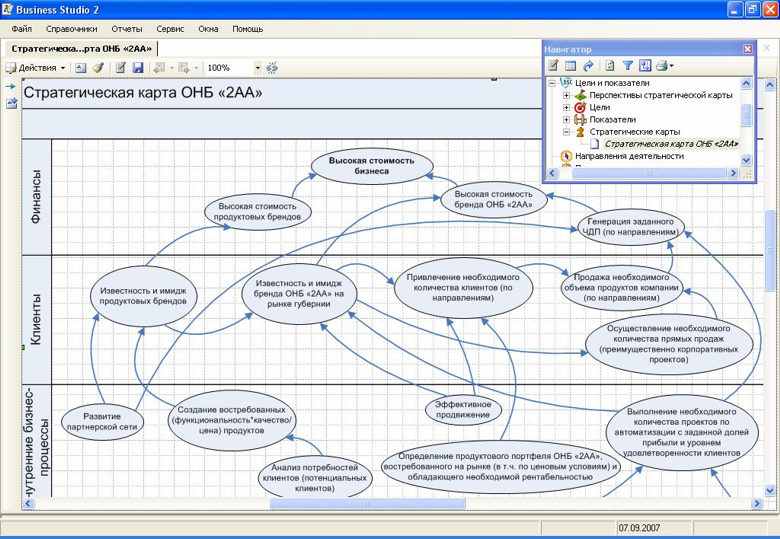Select Направления деятельности tree item
The width and height of the screenshot is (780, 539).
(x=629, y=156)
